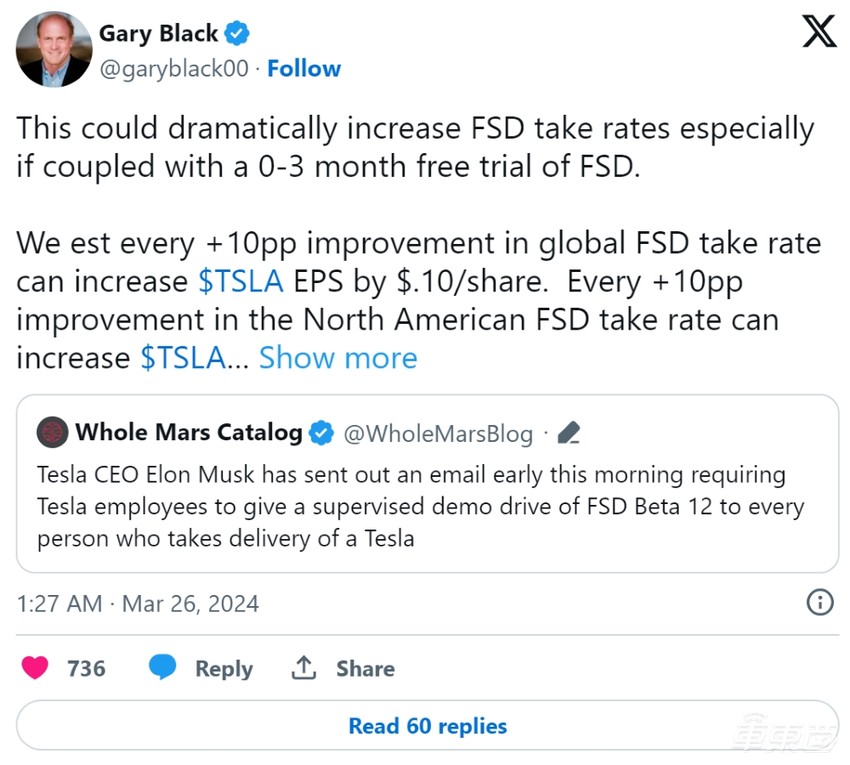Click the pencil icon in quoted tweet
Viewport: 850px width, 765px height.
(x=568, y=433)
